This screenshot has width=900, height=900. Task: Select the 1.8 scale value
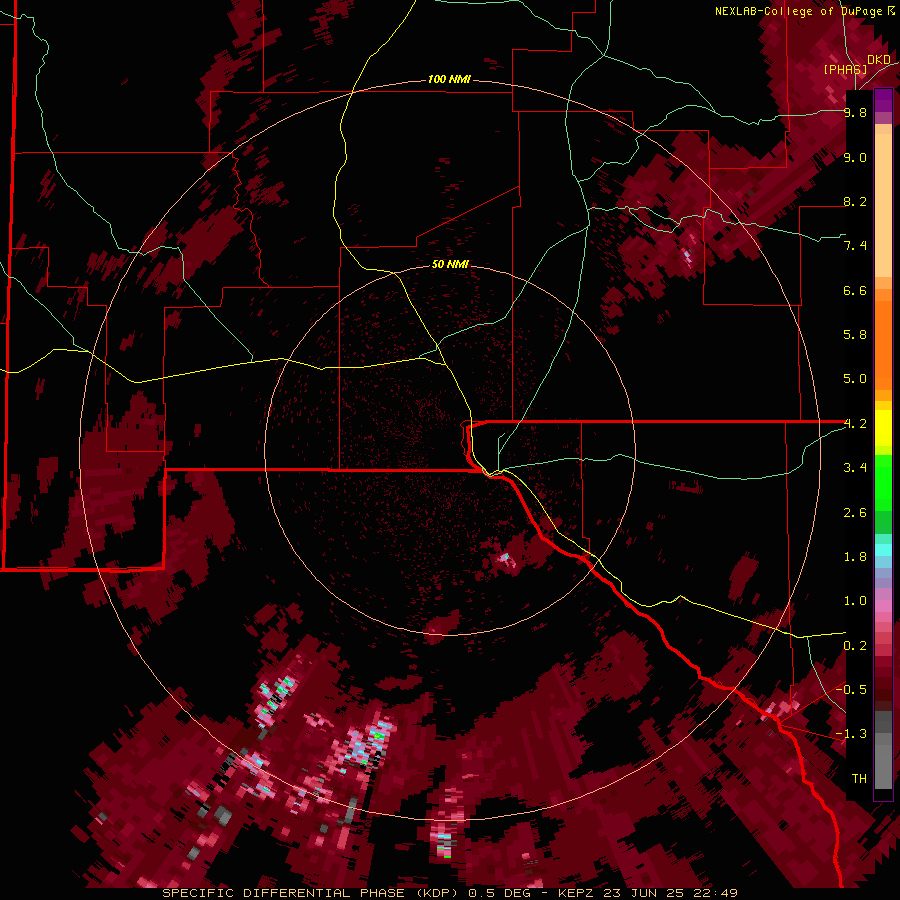855,557
